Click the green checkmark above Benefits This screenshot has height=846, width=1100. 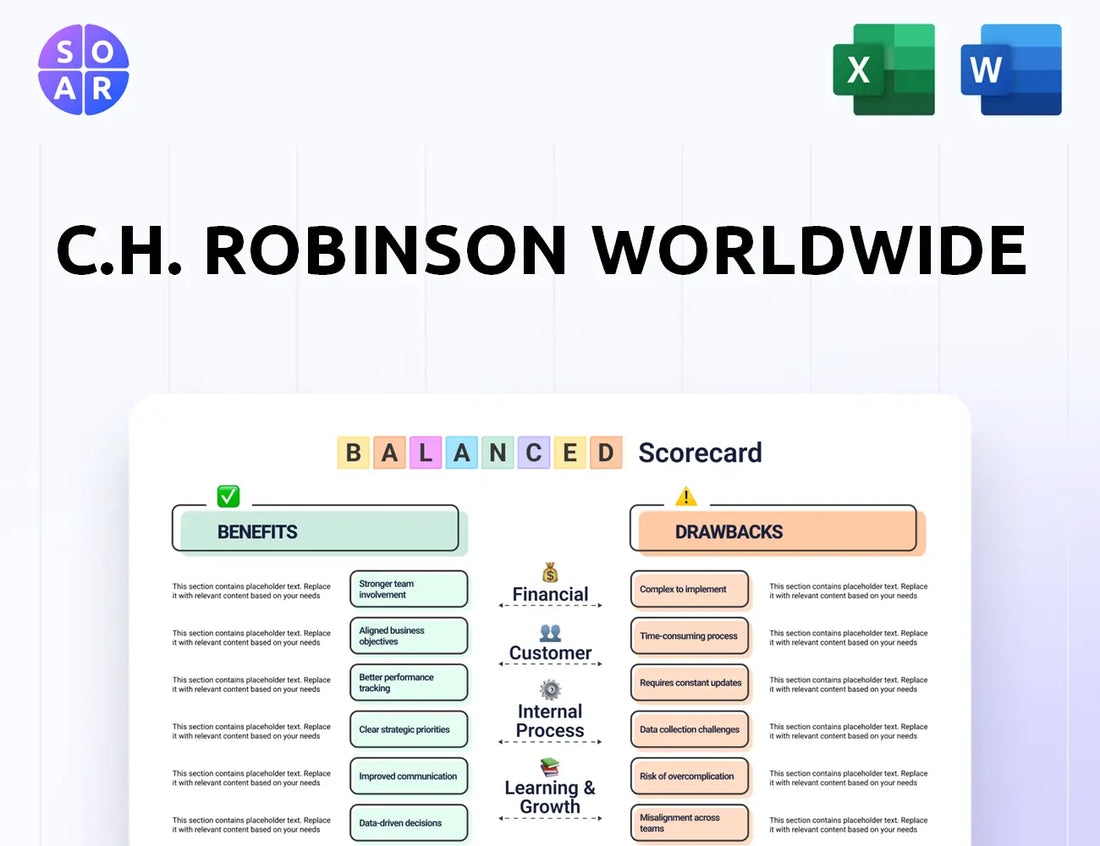click(x=229, y=496)
